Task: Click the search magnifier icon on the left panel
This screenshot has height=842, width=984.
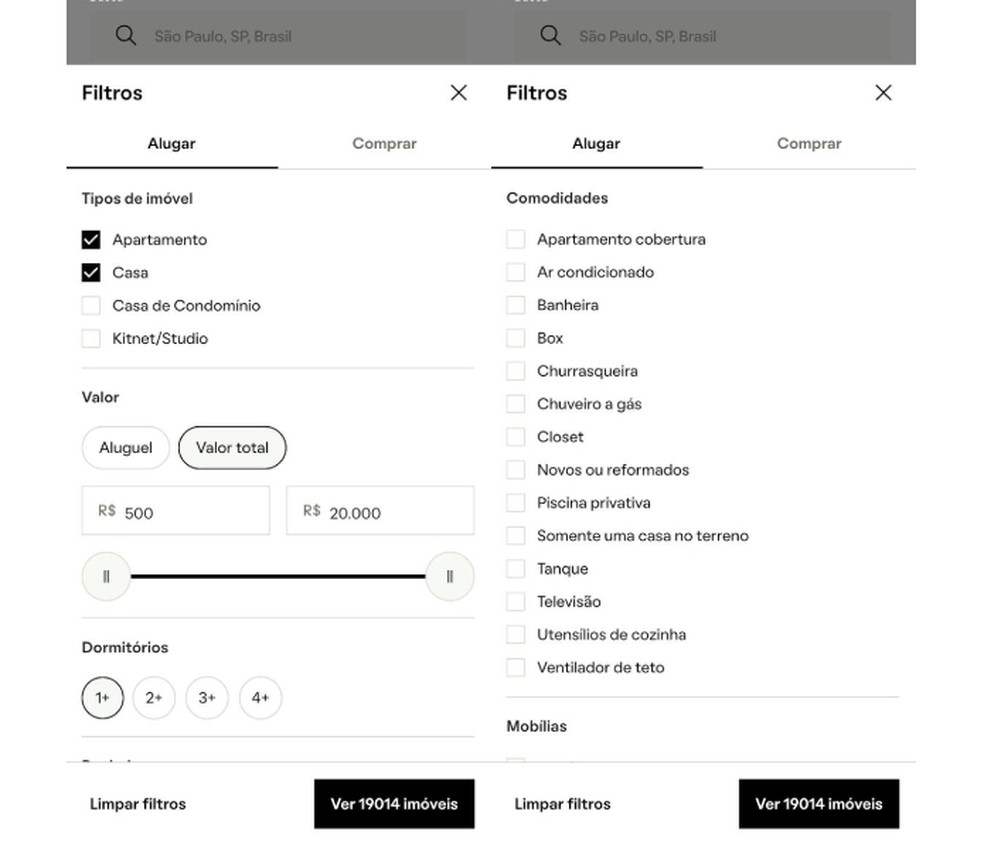Action: [x=126, y=35]
